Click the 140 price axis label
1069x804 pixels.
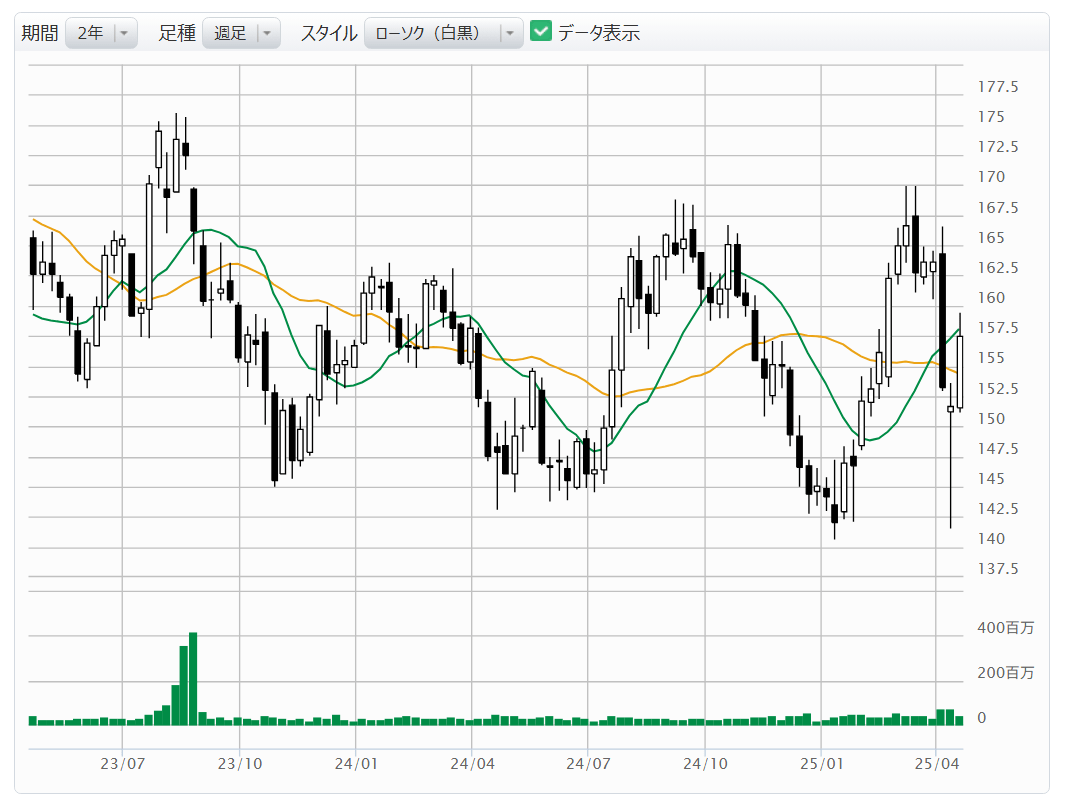point(990,539)
